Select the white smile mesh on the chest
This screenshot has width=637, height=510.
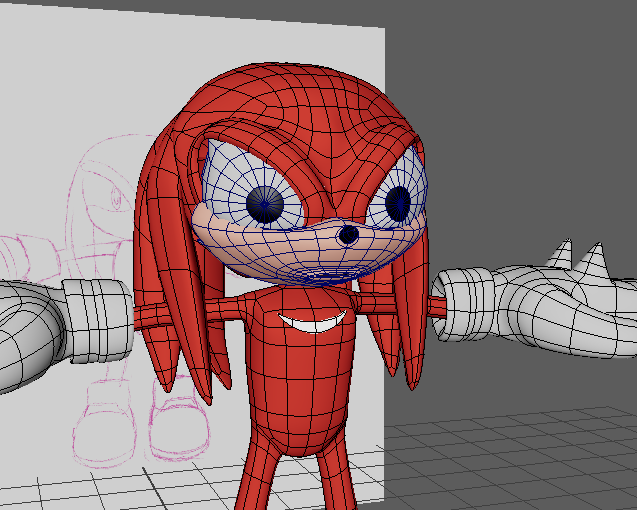pyautogui.click(x=311, y=324)
